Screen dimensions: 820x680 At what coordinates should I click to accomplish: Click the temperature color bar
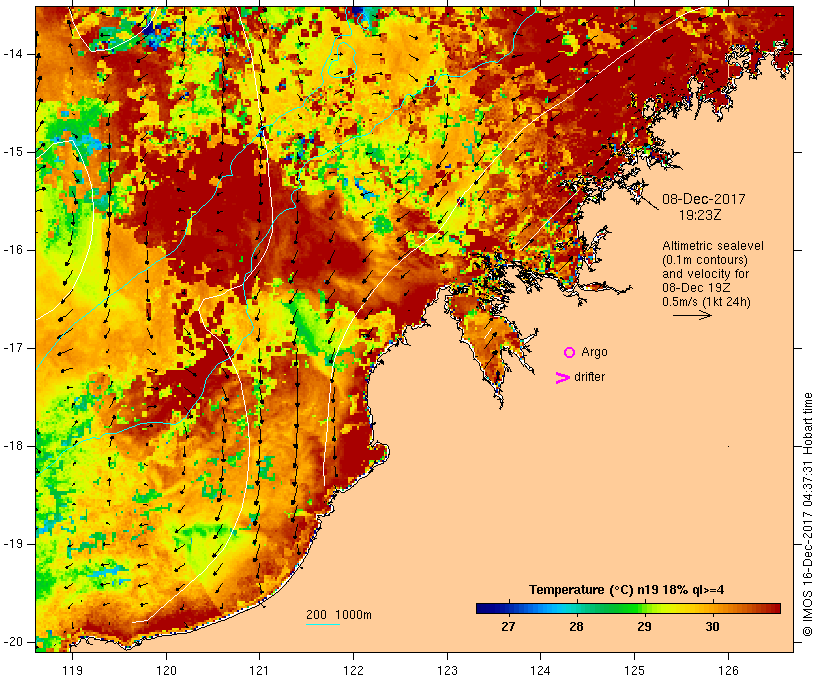(628, 608)
